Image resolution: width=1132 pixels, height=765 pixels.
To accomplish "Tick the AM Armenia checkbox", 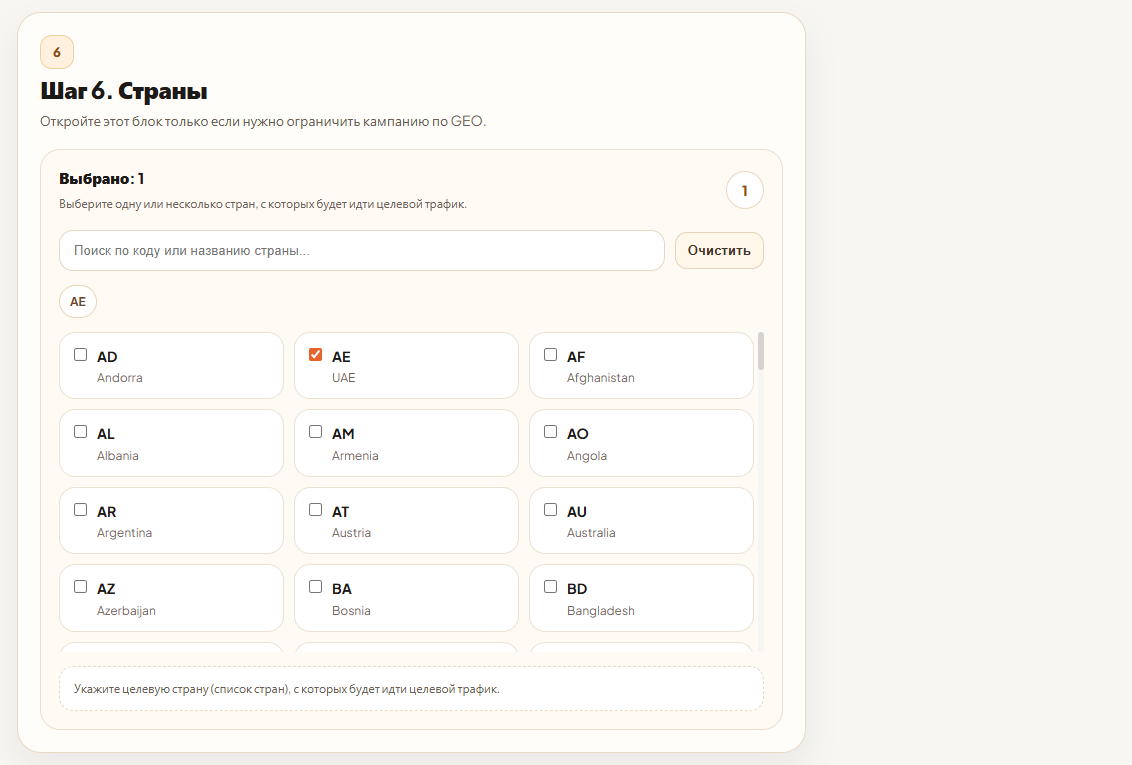I will coord(316,432).
